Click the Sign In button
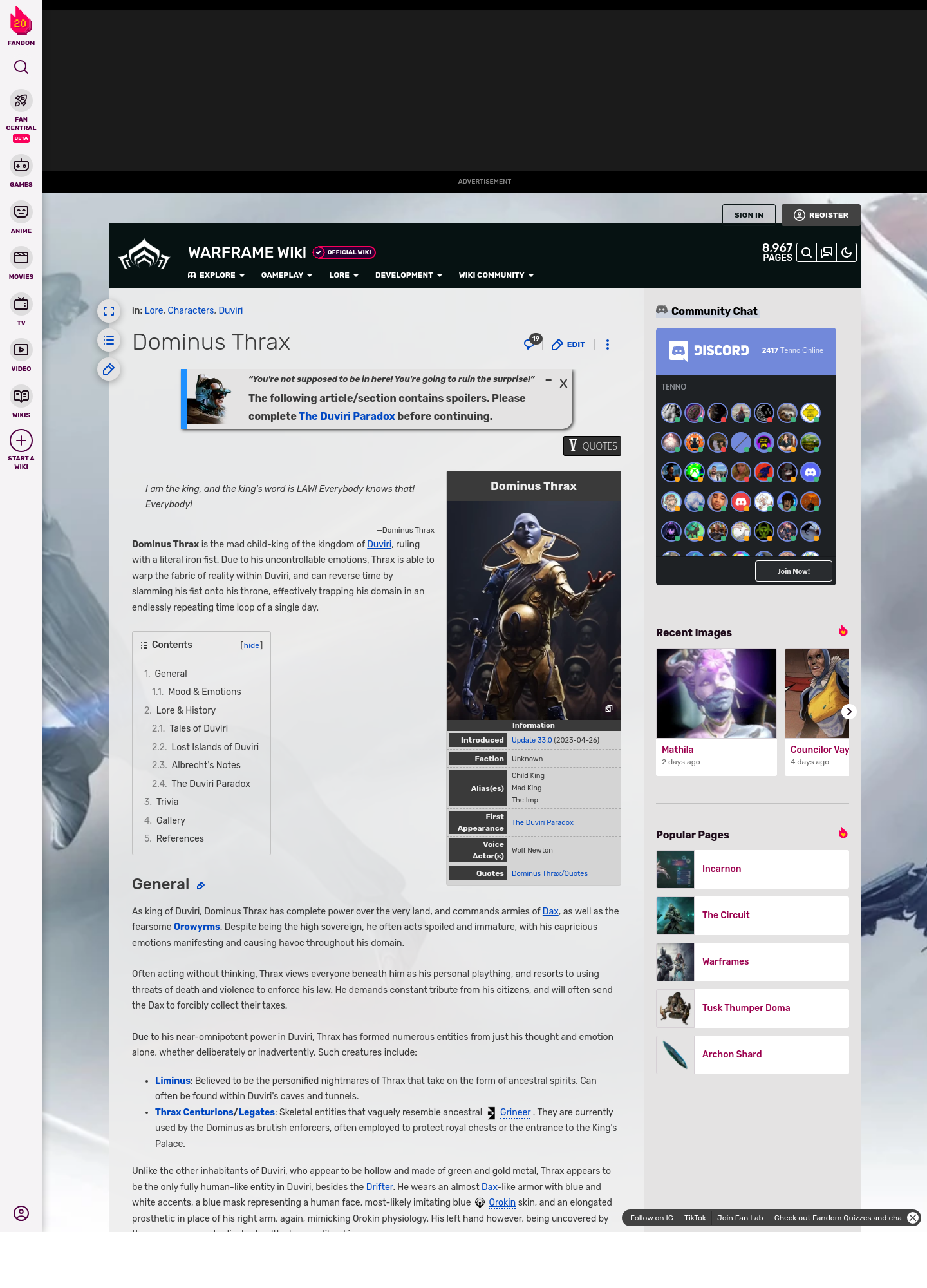This screenshot has height=1288, width=927. [749, 215]
